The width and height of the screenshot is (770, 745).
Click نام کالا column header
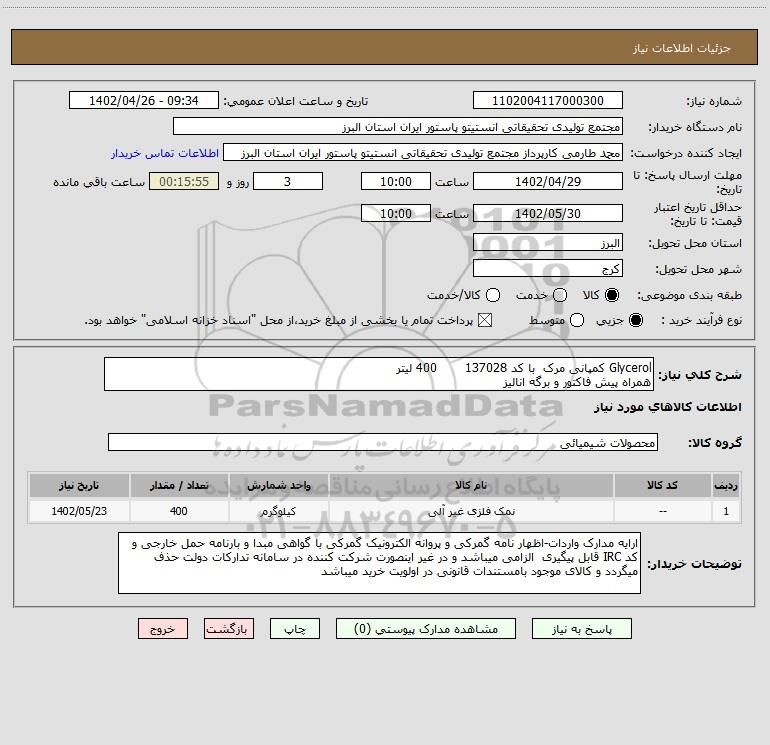point(471,485)
